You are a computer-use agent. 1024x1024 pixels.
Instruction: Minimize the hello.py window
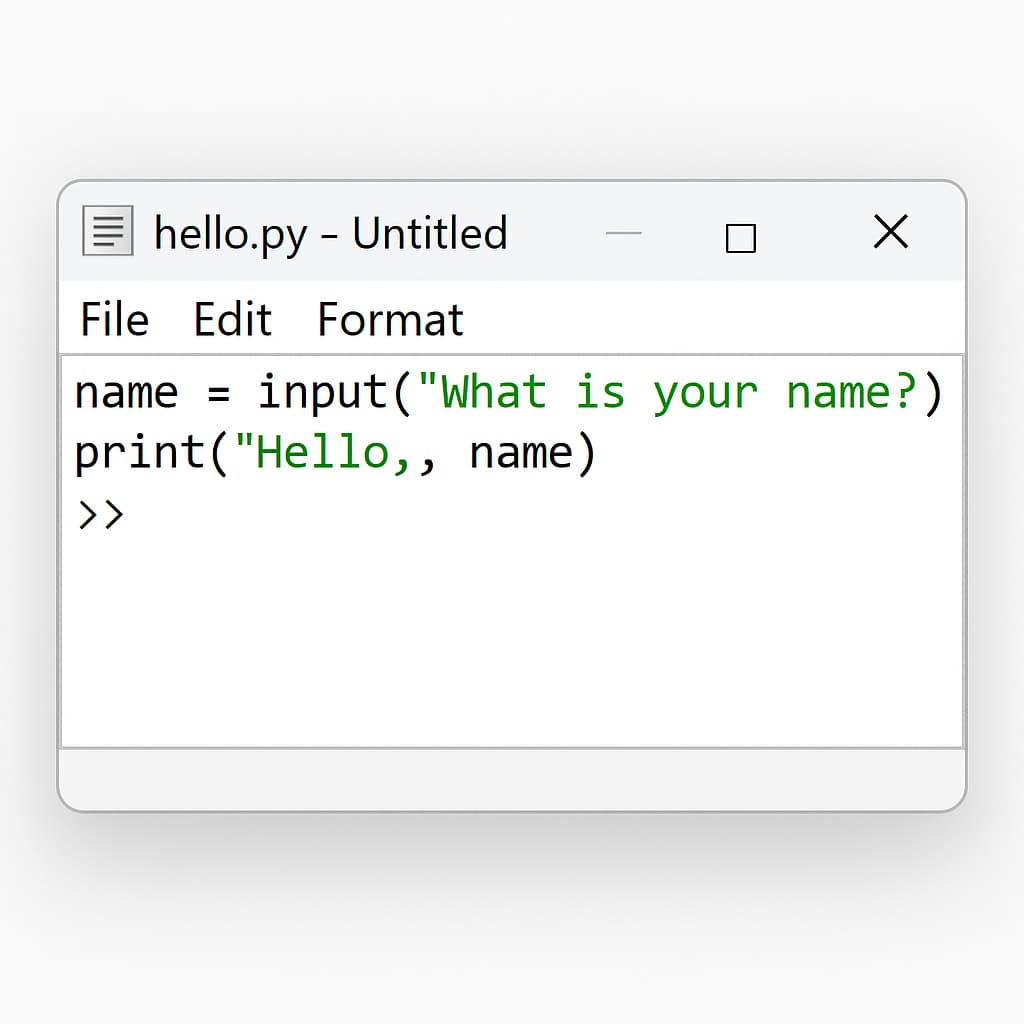pos(624,234)
